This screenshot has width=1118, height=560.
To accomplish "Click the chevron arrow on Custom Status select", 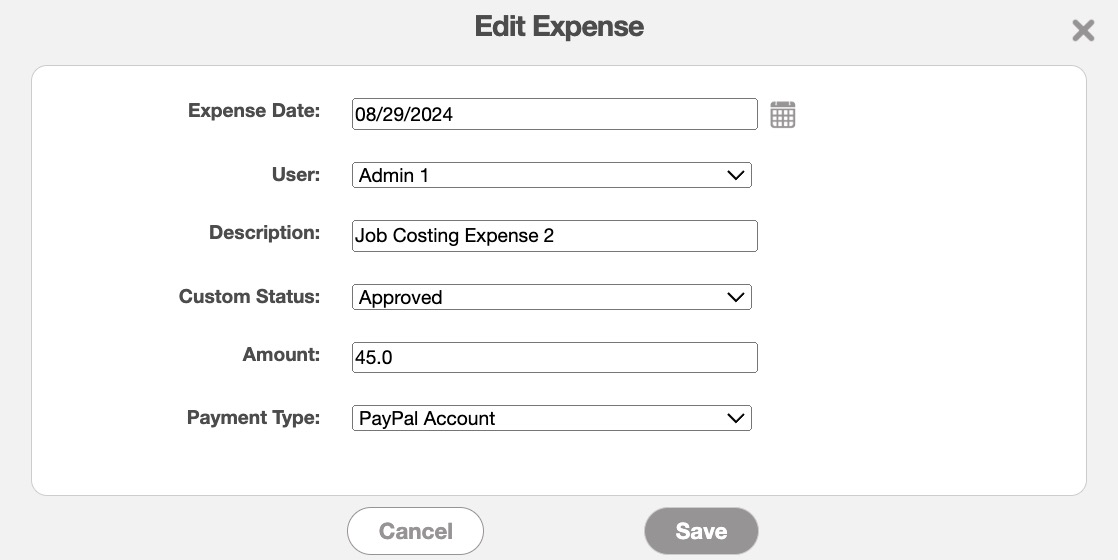I will [736, 297].
